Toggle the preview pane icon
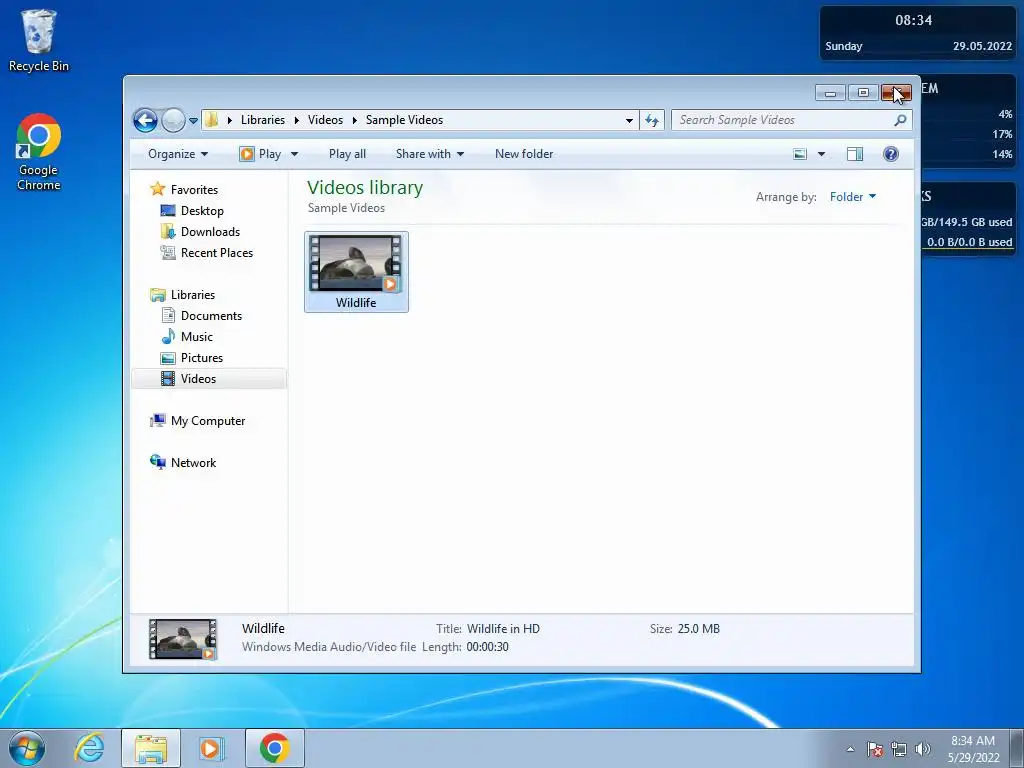 point(855,154)
